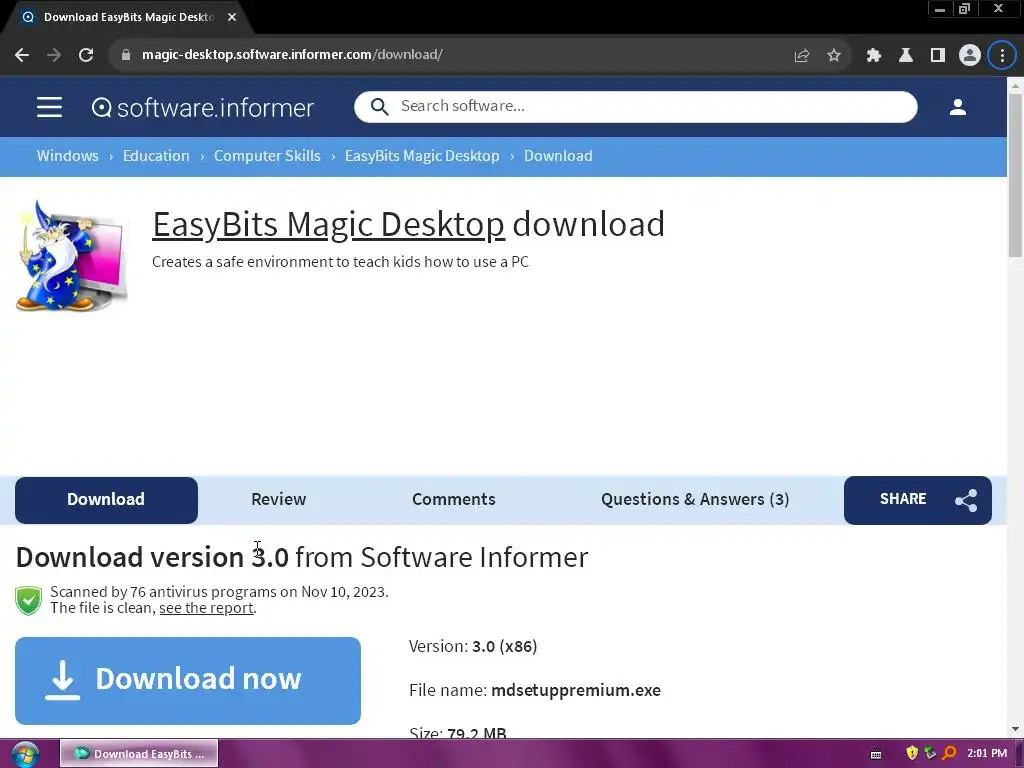
Task: Click the 2:01 PM system clock
Action: coord(987,754)
